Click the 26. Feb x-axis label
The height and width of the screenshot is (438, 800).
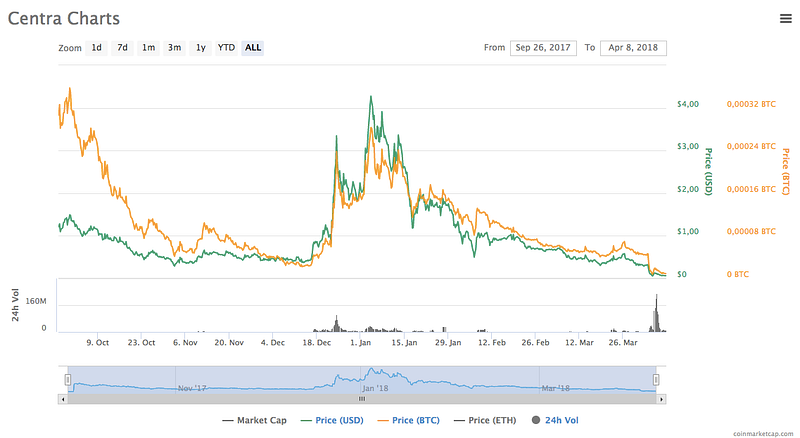[535, 343]
